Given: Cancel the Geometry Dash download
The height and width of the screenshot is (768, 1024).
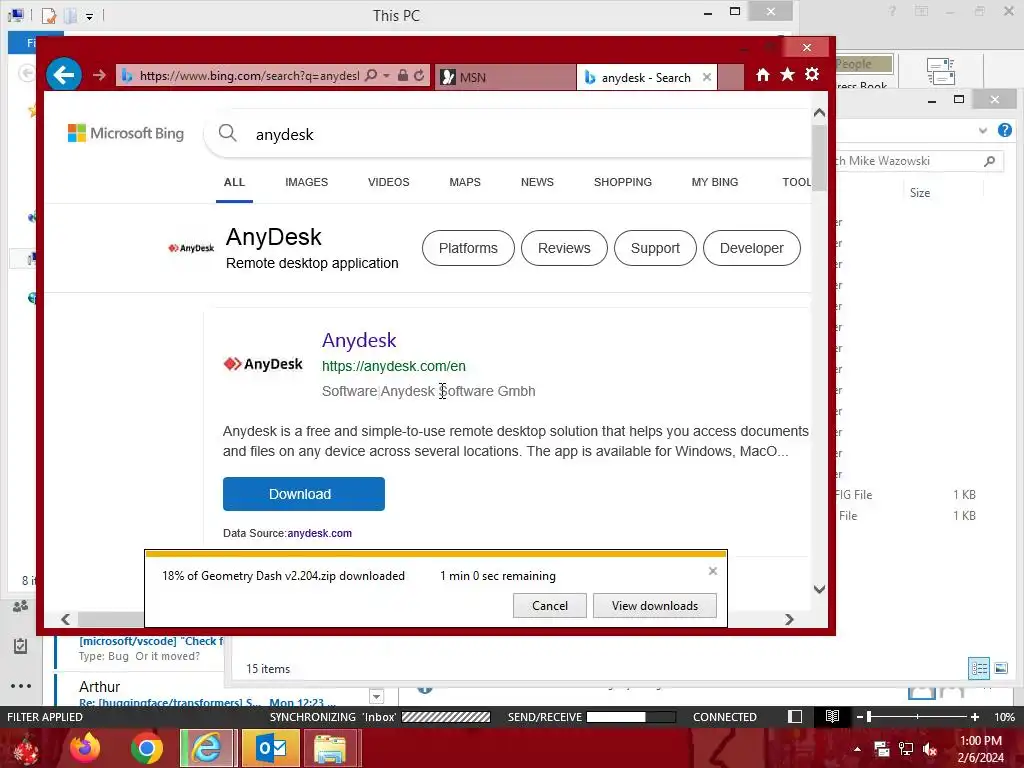Looking at the screenshot, I should pos(549,605).
